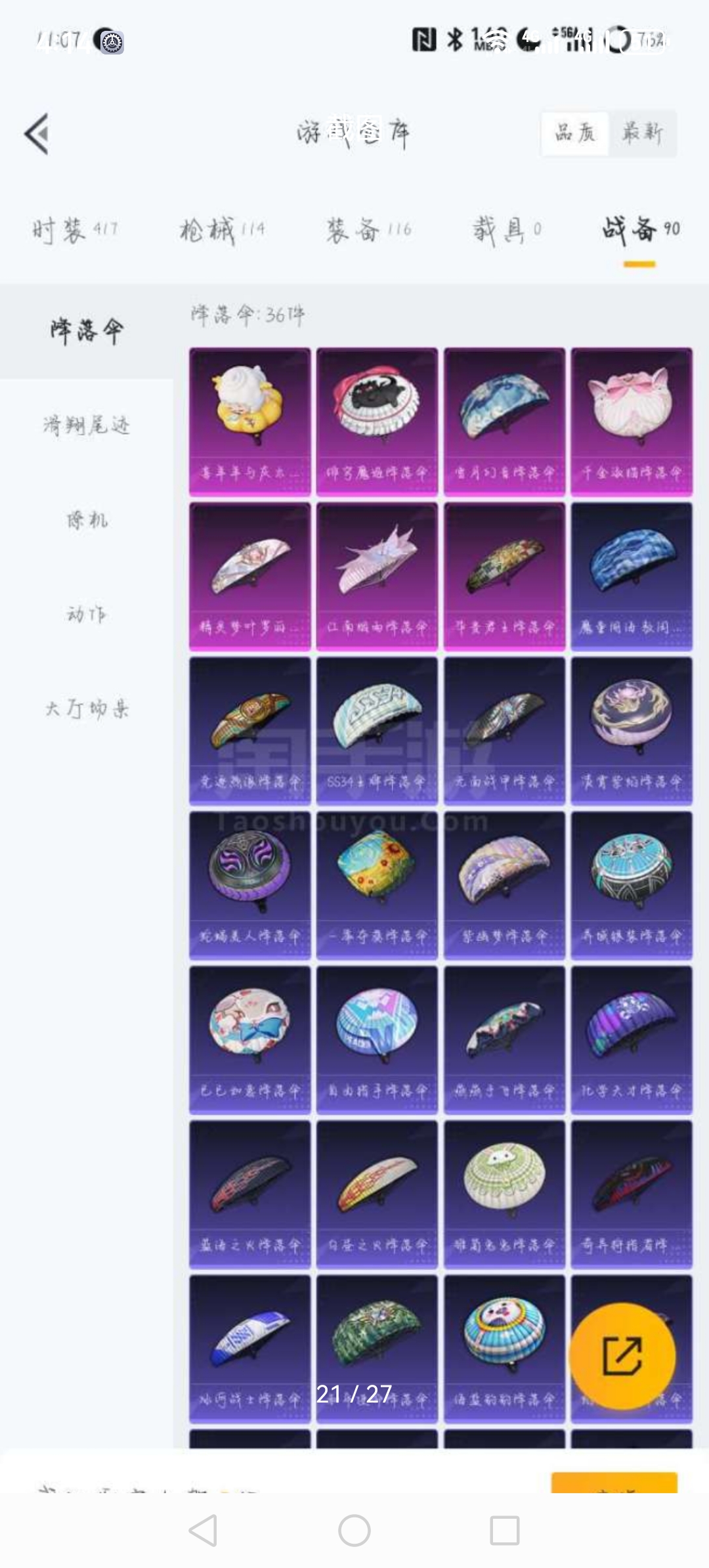Open the 时装 417 tab

tap(75, 230)
